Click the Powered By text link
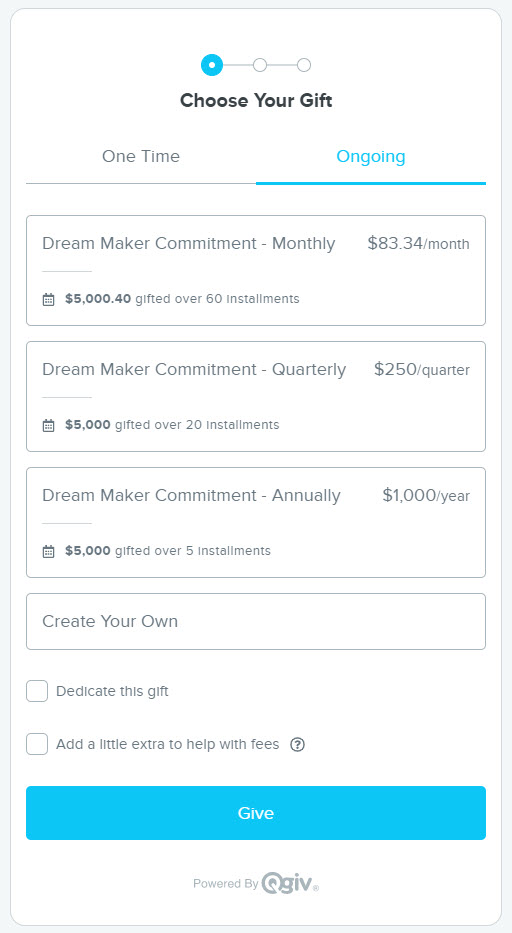The height and width of the screenshot is (933, 512). (225, 884)
